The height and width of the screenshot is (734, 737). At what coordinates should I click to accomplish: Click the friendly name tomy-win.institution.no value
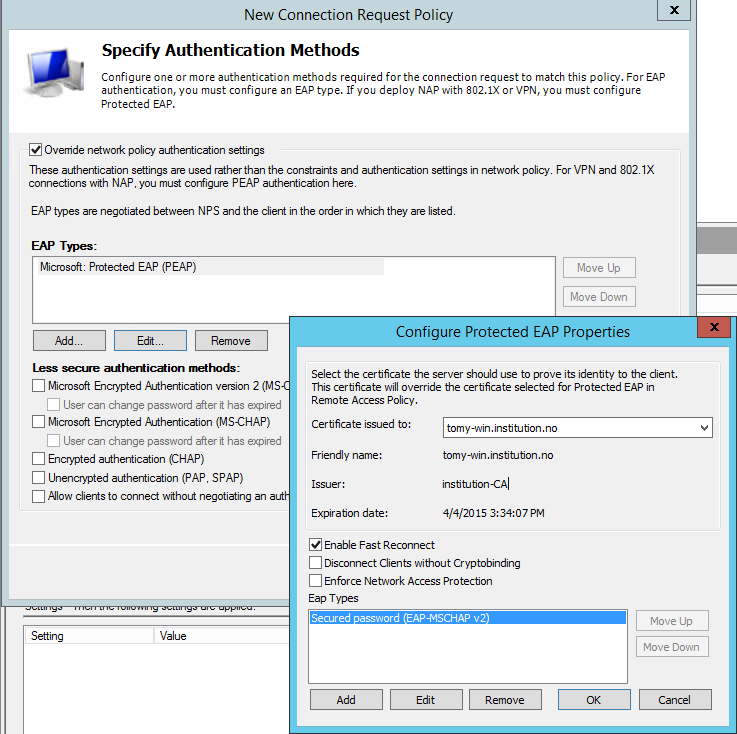pos(498,455)
